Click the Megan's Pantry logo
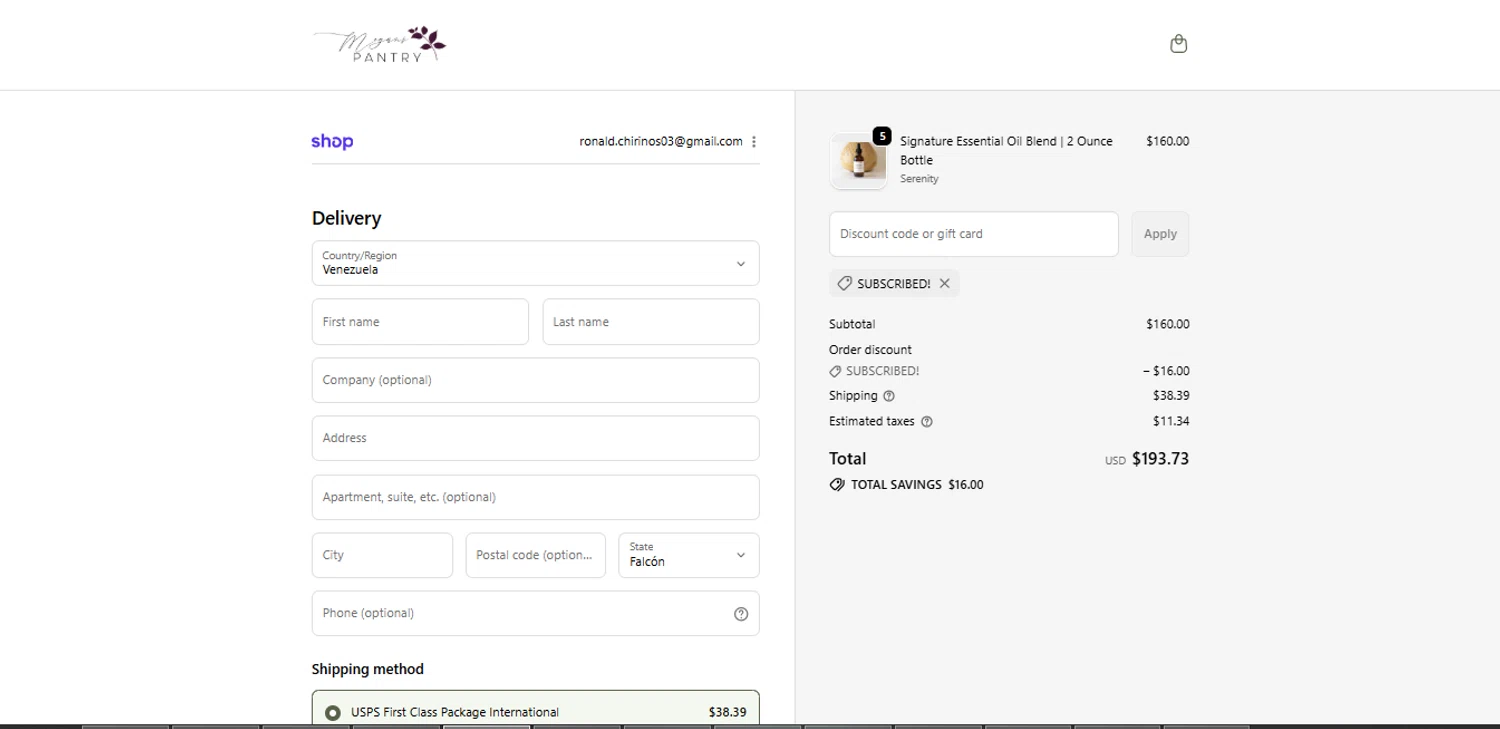This screenshot has width=1500, height=729. point(379,45)
